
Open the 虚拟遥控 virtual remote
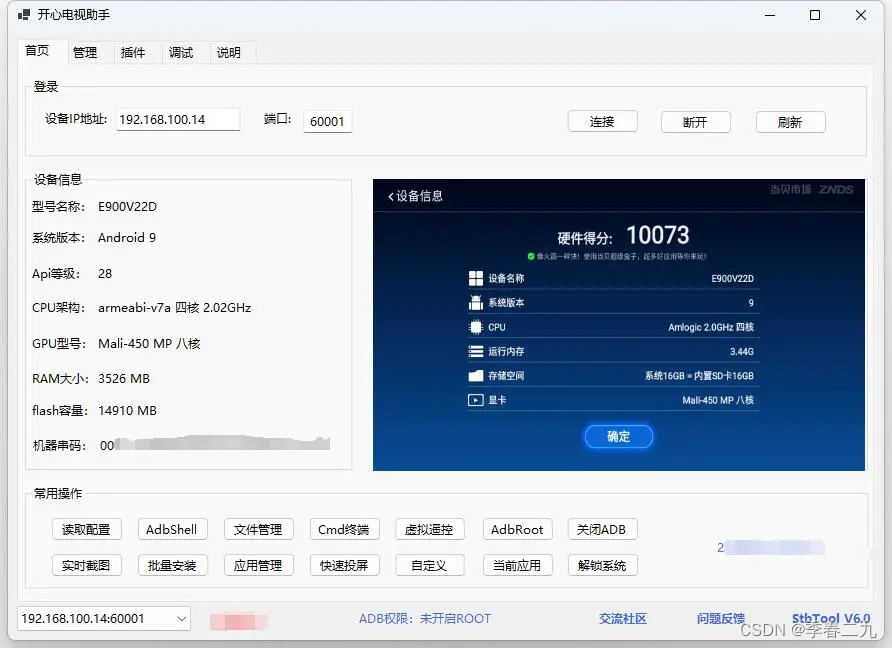click(x=430, y=529)
